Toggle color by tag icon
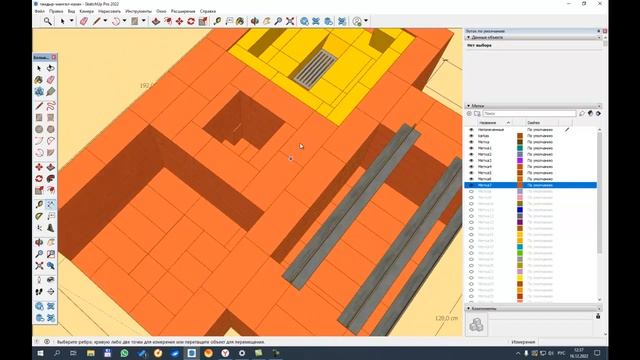 590,113
